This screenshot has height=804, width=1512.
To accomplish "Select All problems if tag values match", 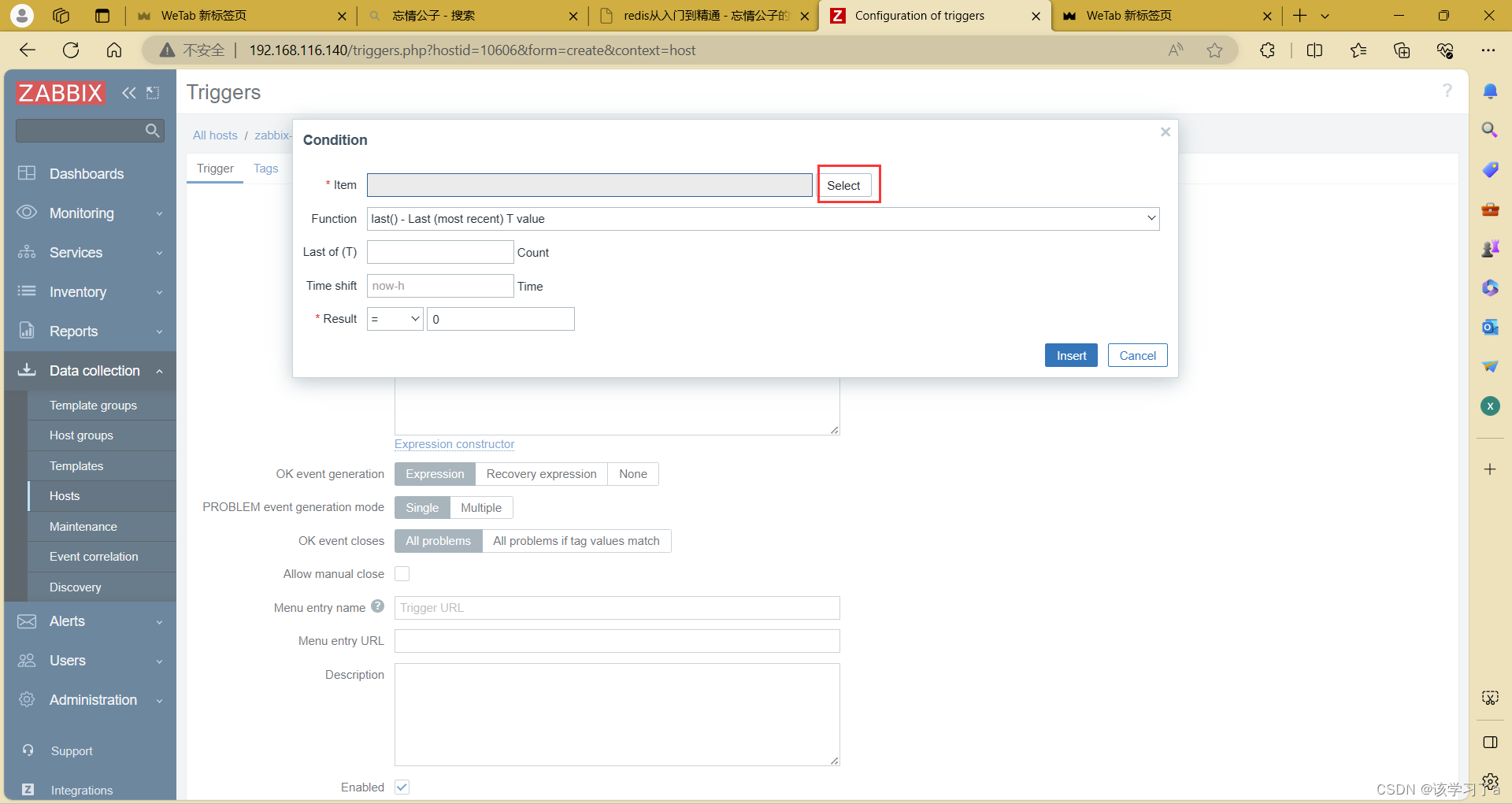I will 576,541.
